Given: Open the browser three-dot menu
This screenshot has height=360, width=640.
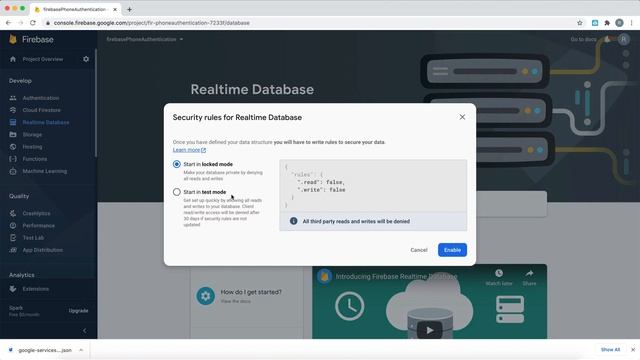Looking at the screenshot, I should [631, 23].
